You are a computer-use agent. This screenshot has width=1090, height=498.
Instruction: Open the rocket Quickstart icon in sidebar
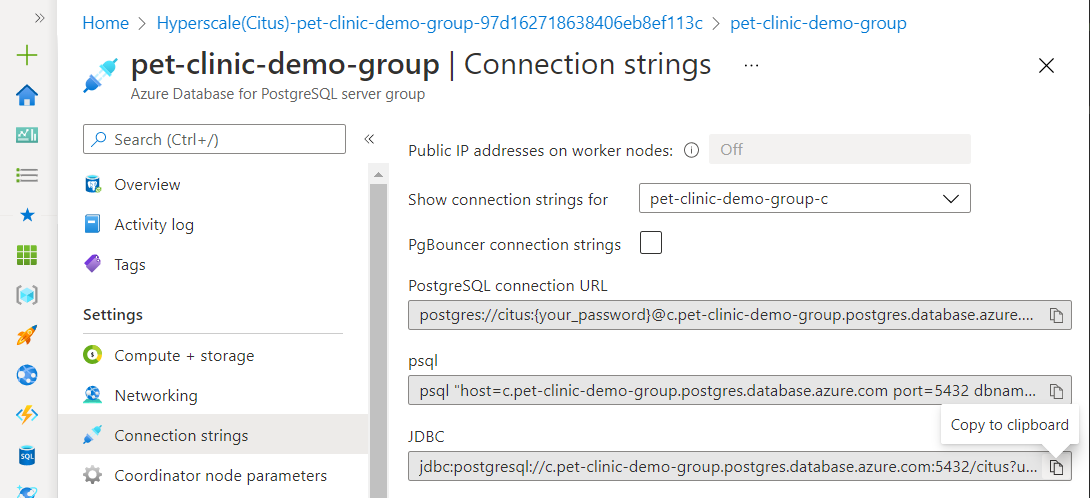[x=27, y=335]
